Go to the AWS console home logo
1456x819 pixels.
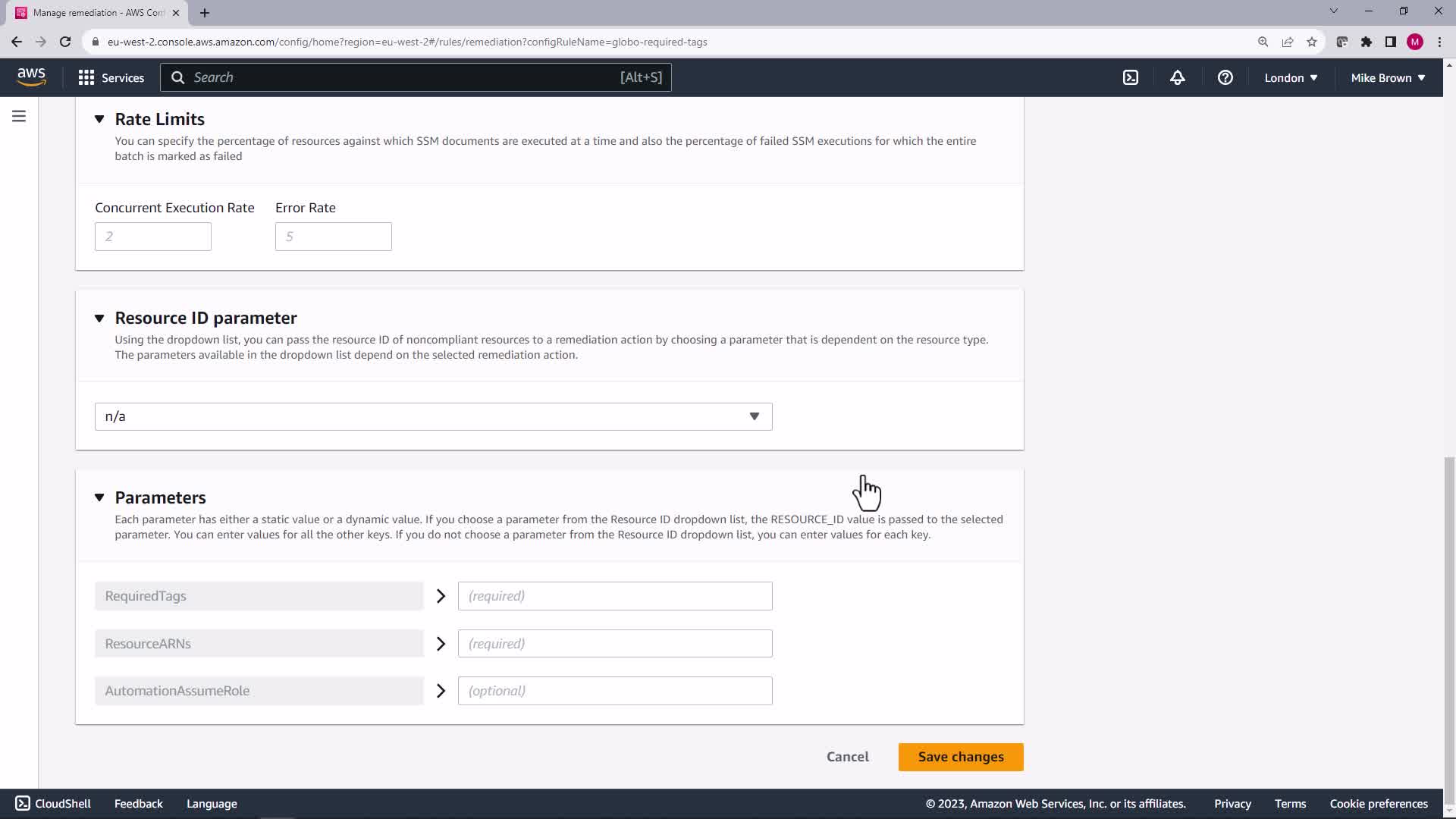click(31, 77)
